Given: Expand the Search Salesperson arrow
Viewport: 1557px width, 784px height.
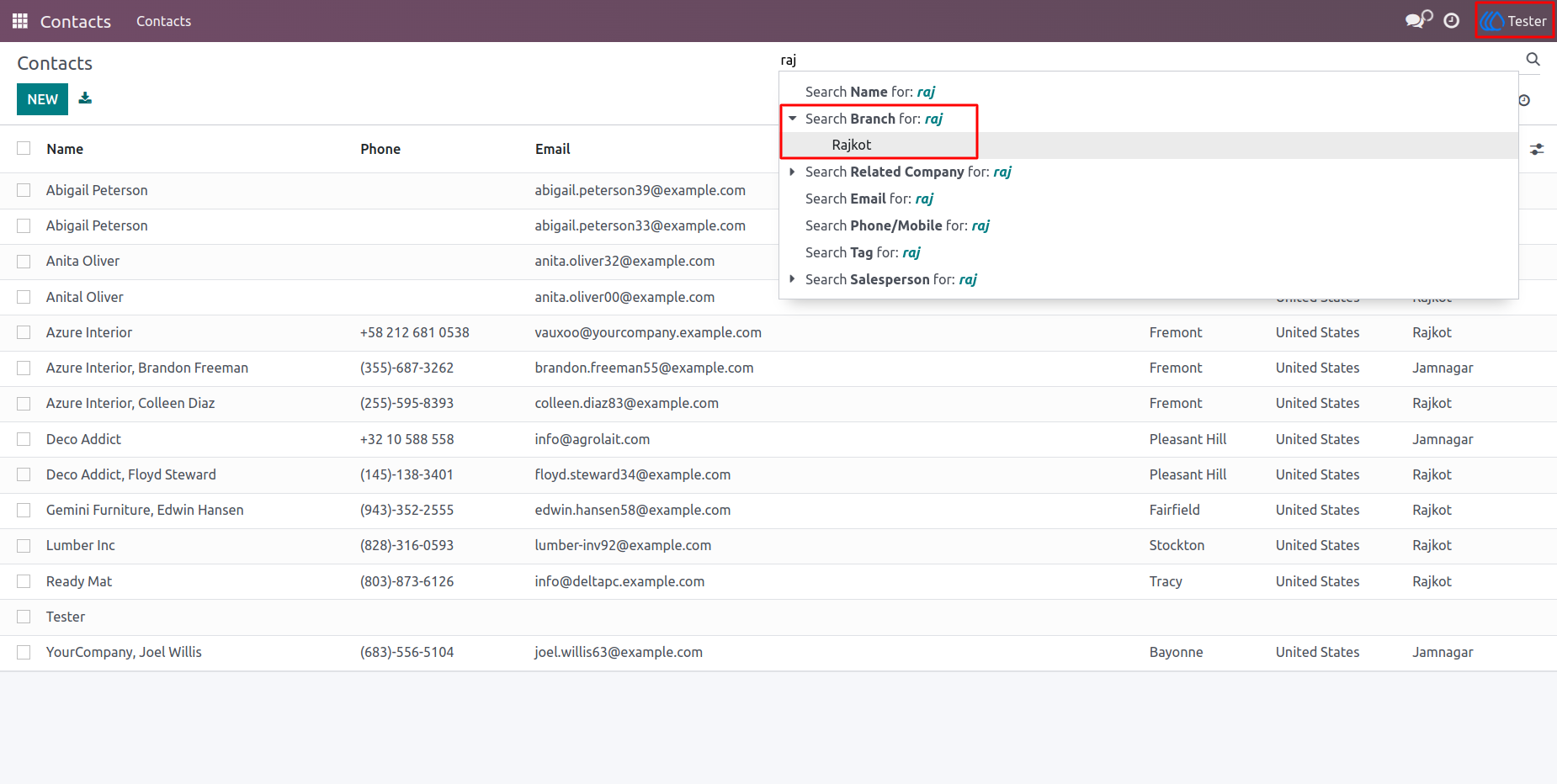Looking at the screenshot, I should pos(792,279).
